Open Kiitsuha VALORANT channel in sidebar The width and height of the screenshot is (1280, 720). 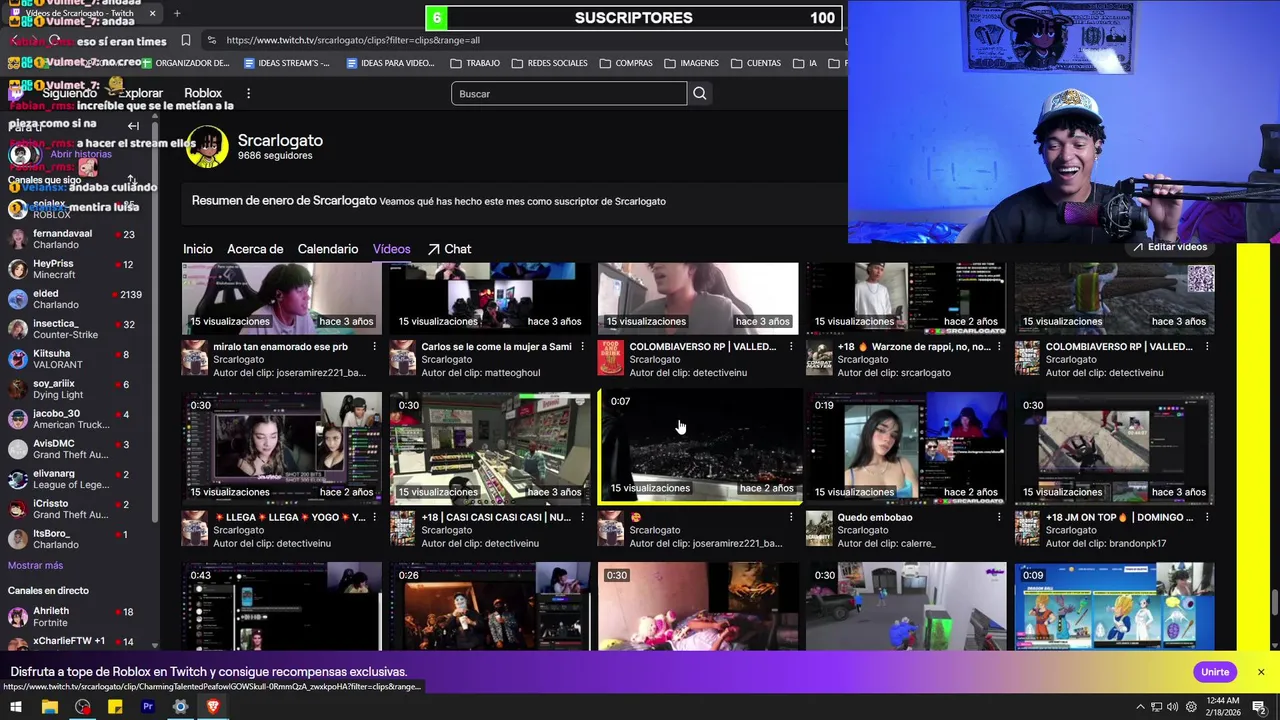click(x=75, y=359)
